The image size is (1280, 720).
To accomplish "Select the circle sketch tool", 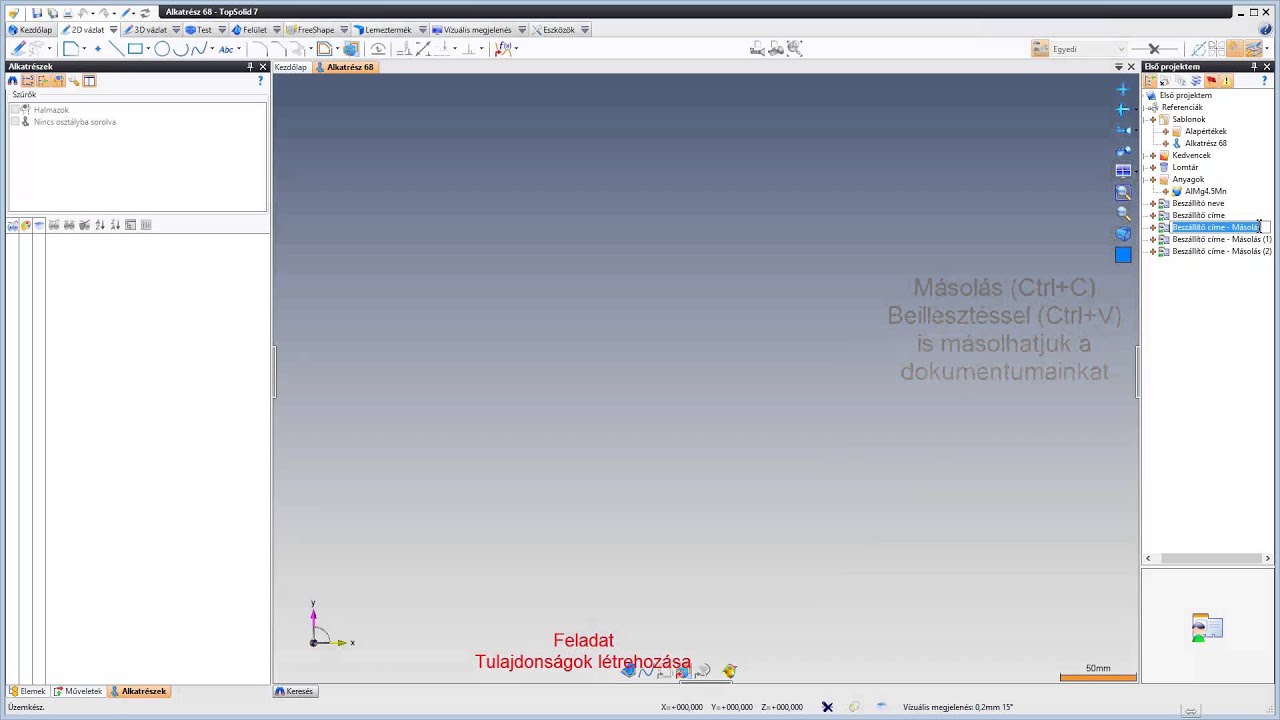I will 161,49.
